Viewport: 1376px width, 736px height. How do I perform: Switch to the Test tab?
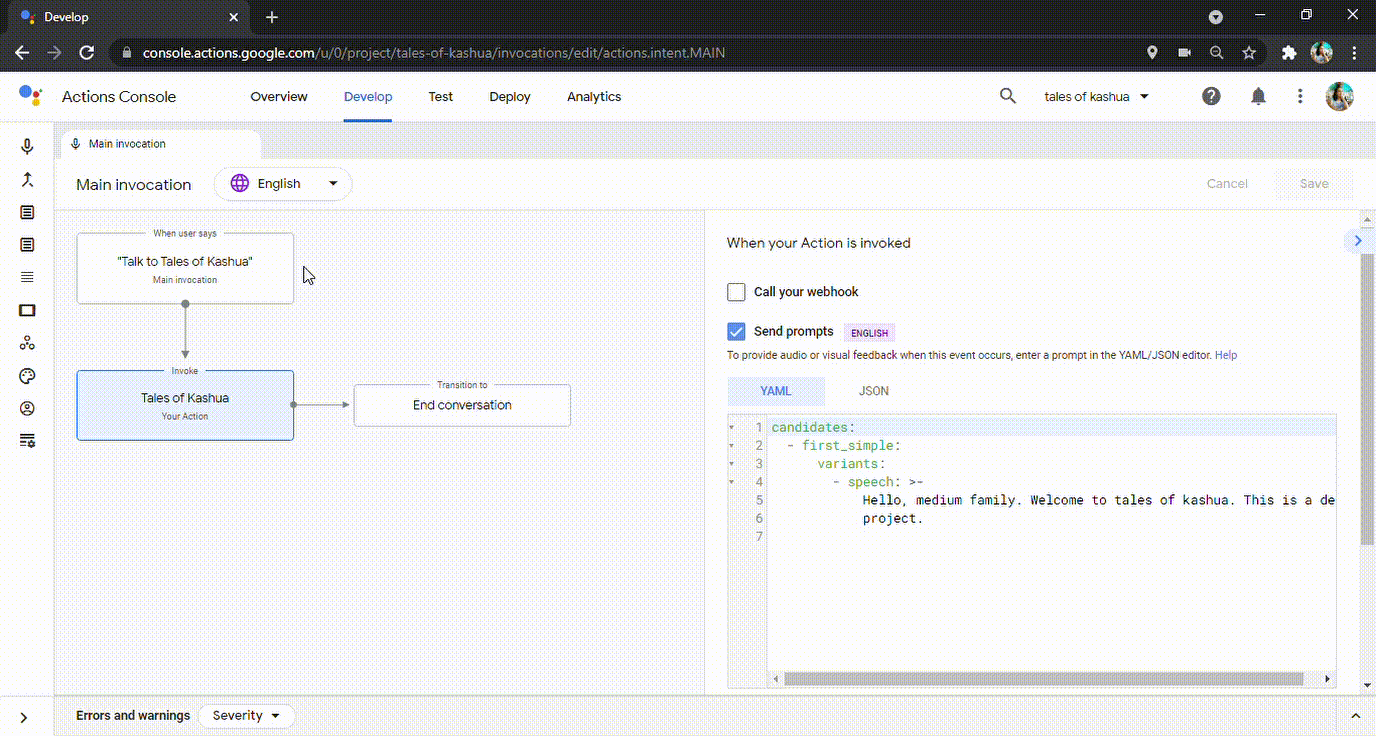coord(441,97)
